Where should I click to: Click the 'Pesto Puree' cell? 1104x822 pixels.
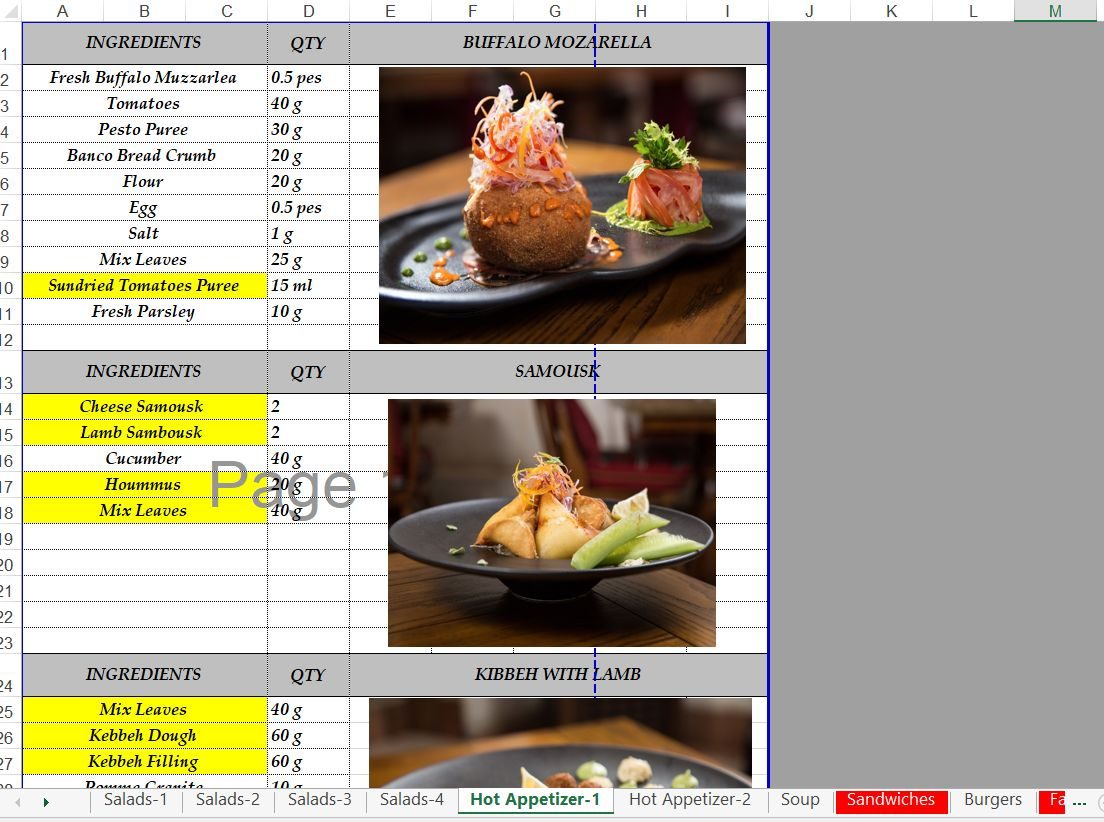[x=144, y=130]
